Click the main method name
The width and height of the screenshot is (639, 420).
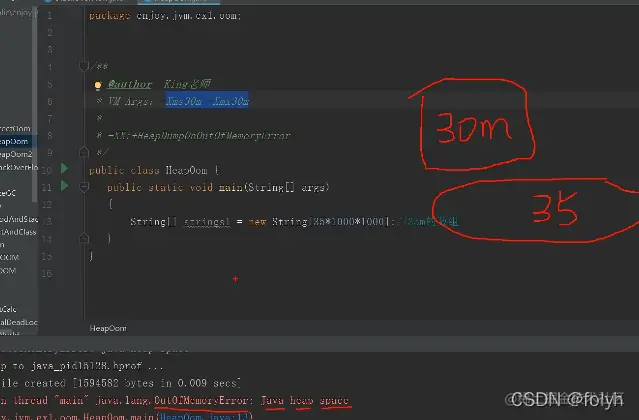click(x=231, y=187)
